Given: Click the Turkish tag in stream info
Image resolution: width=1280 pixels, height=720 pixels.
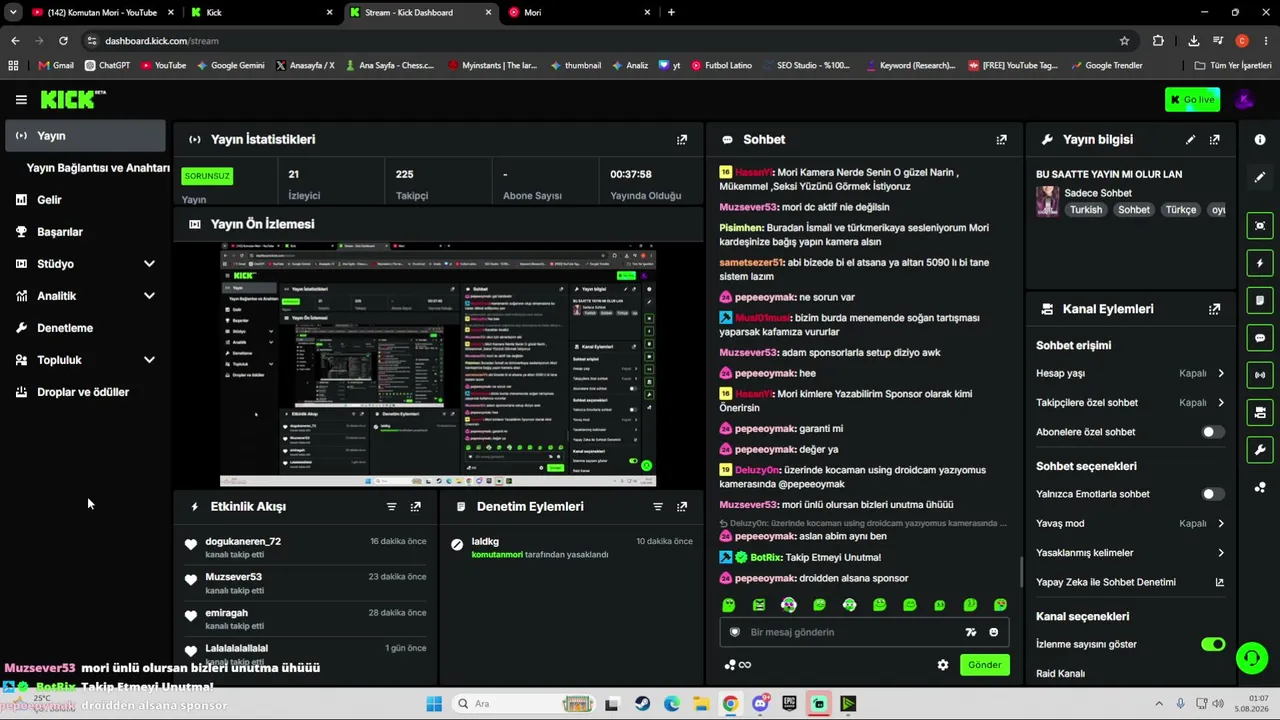Looking at the screenshot, I should (x=1086, y=210).
